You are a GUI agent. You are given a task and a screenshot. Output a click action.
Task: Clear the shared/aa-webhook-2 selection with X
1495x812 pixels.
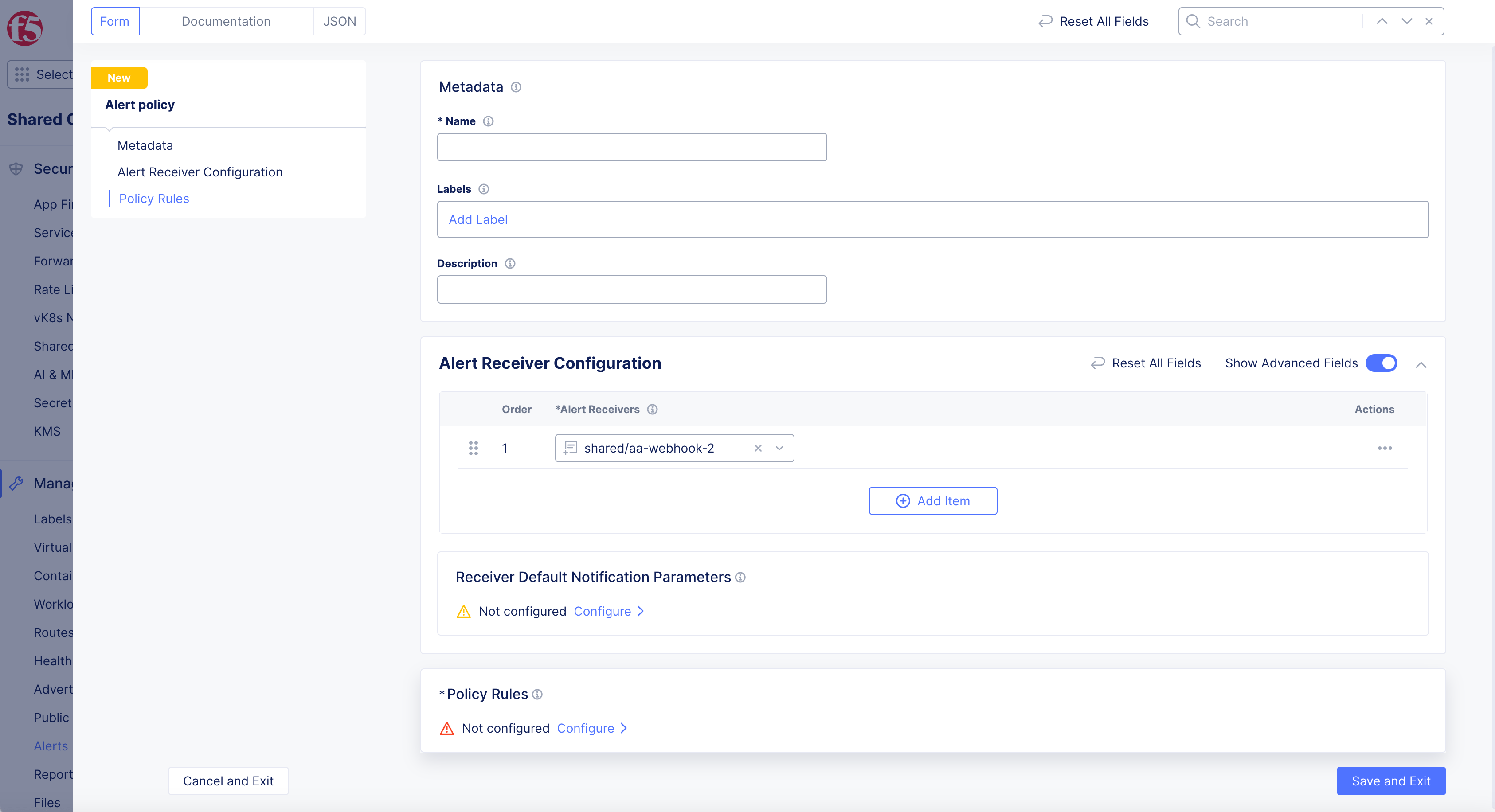(x=757, y=449)
